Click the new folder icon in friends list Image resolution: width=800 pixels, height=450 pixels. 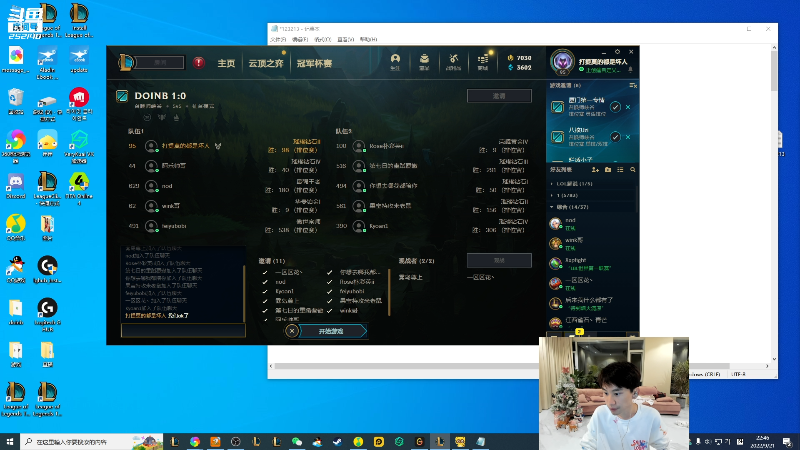[x=608, y=169]
